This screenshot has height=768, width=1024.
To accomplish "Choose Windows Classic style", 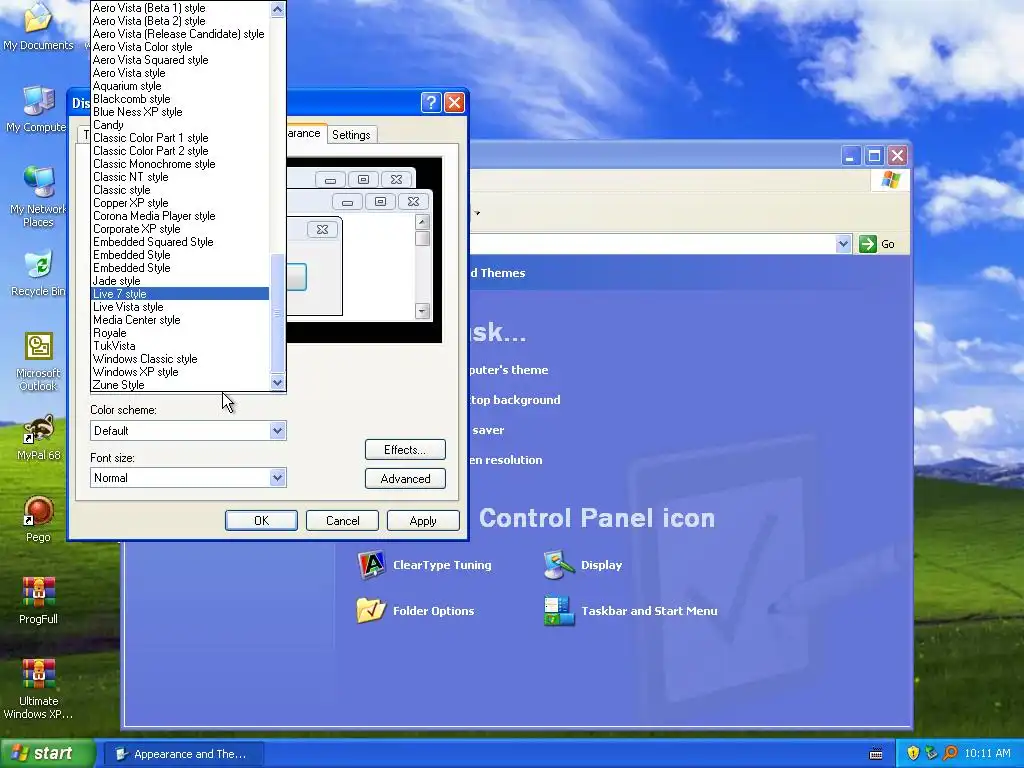I will pos(180,359).
